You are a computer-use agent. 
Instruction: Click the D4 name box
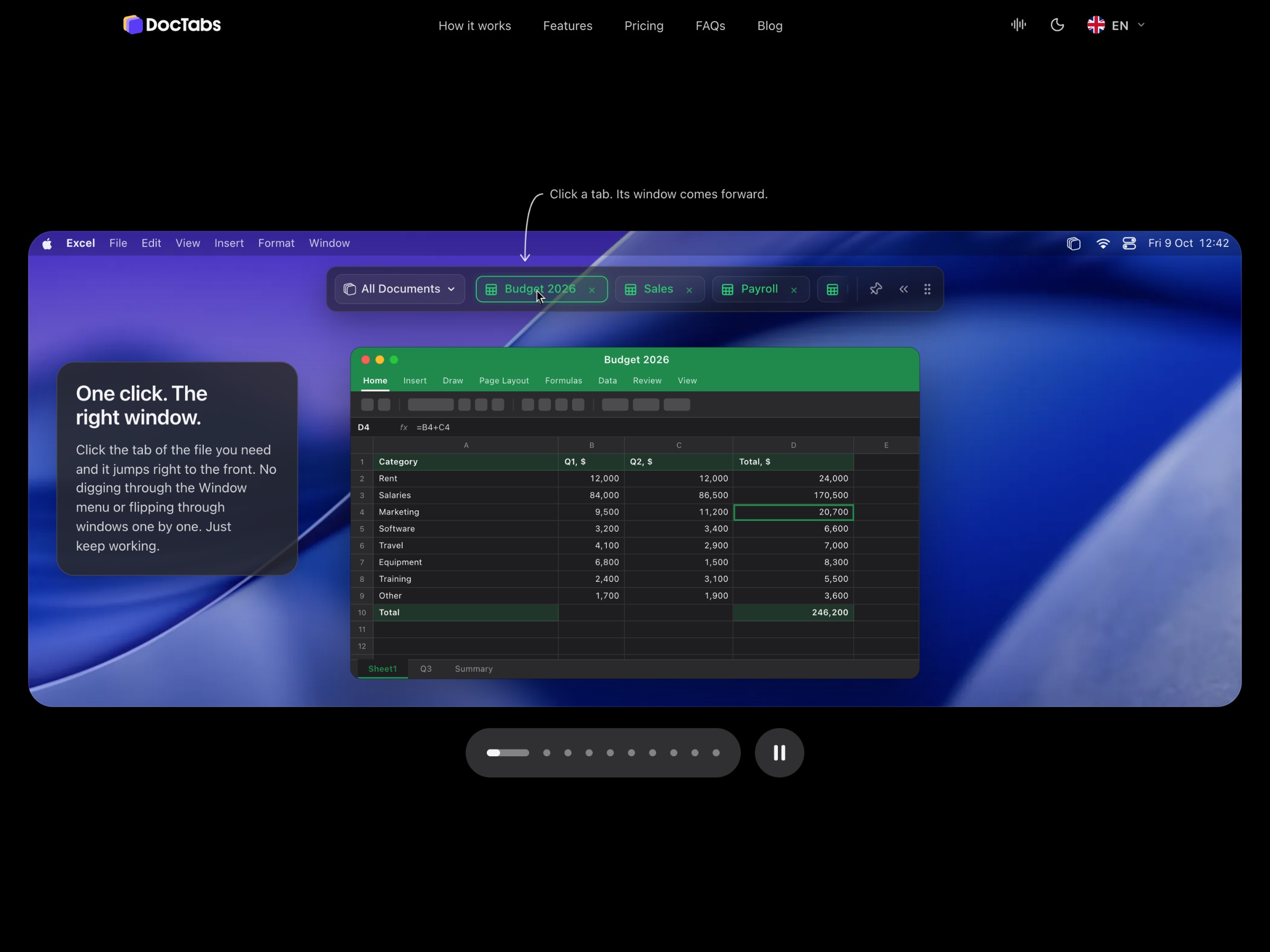click(364, 427)
